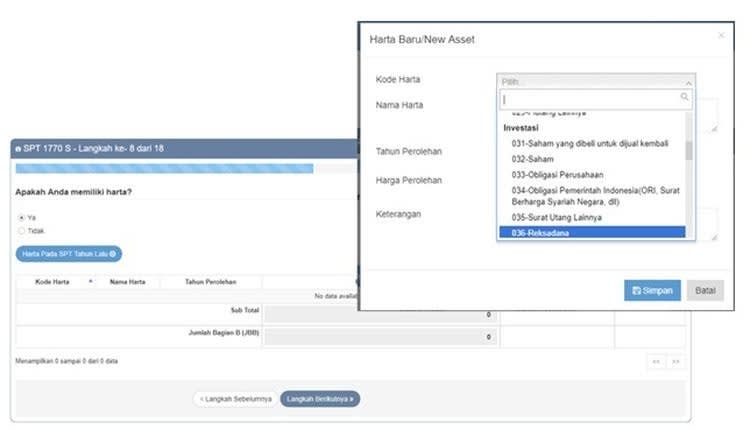Go to the next table page arrow
The width and height of the screenshot is (750, 430).
pyautogui.click(x=676, y=361)
